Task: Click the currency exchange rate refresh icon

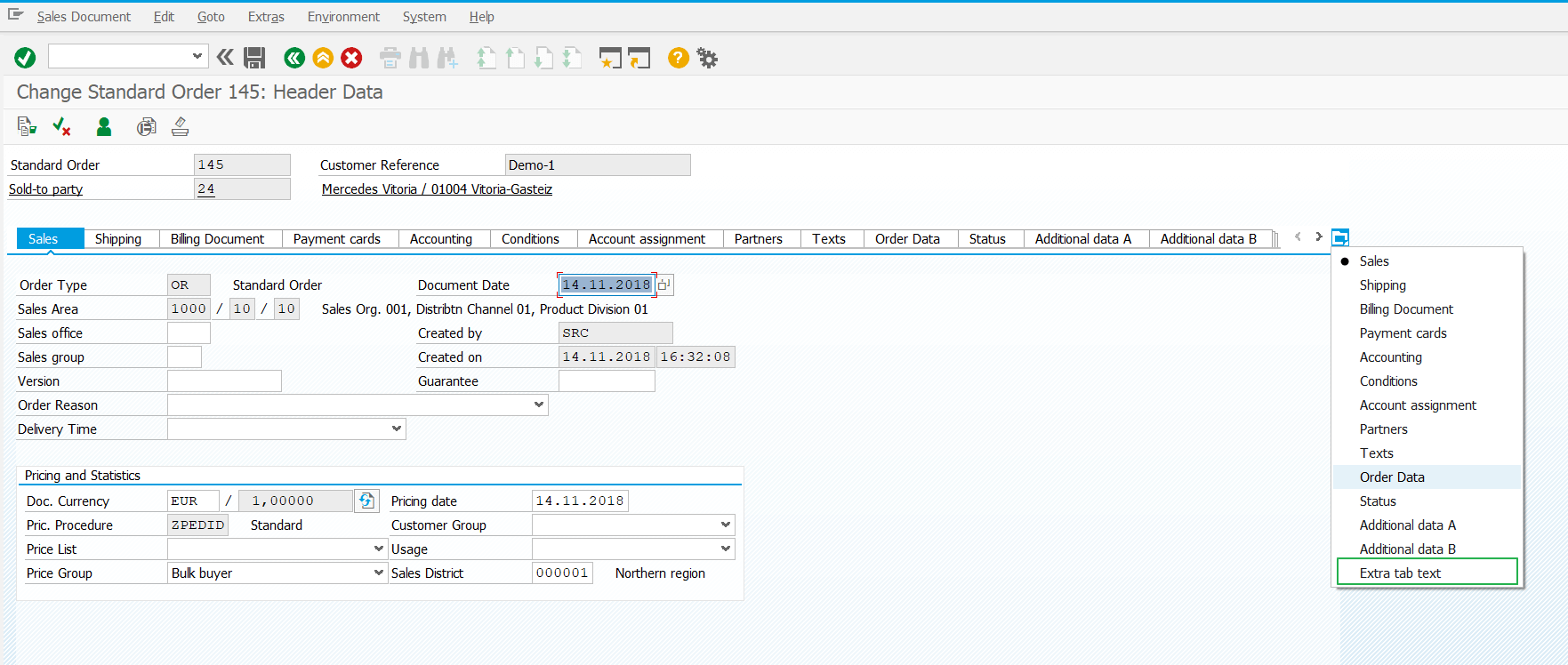Action: [x=366, y=501]
